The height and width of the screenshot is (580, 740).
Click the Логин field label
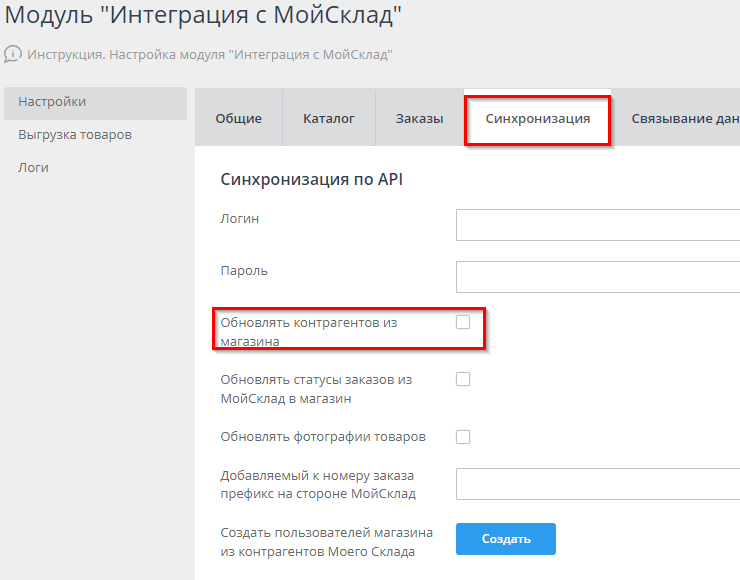[240, 218]
